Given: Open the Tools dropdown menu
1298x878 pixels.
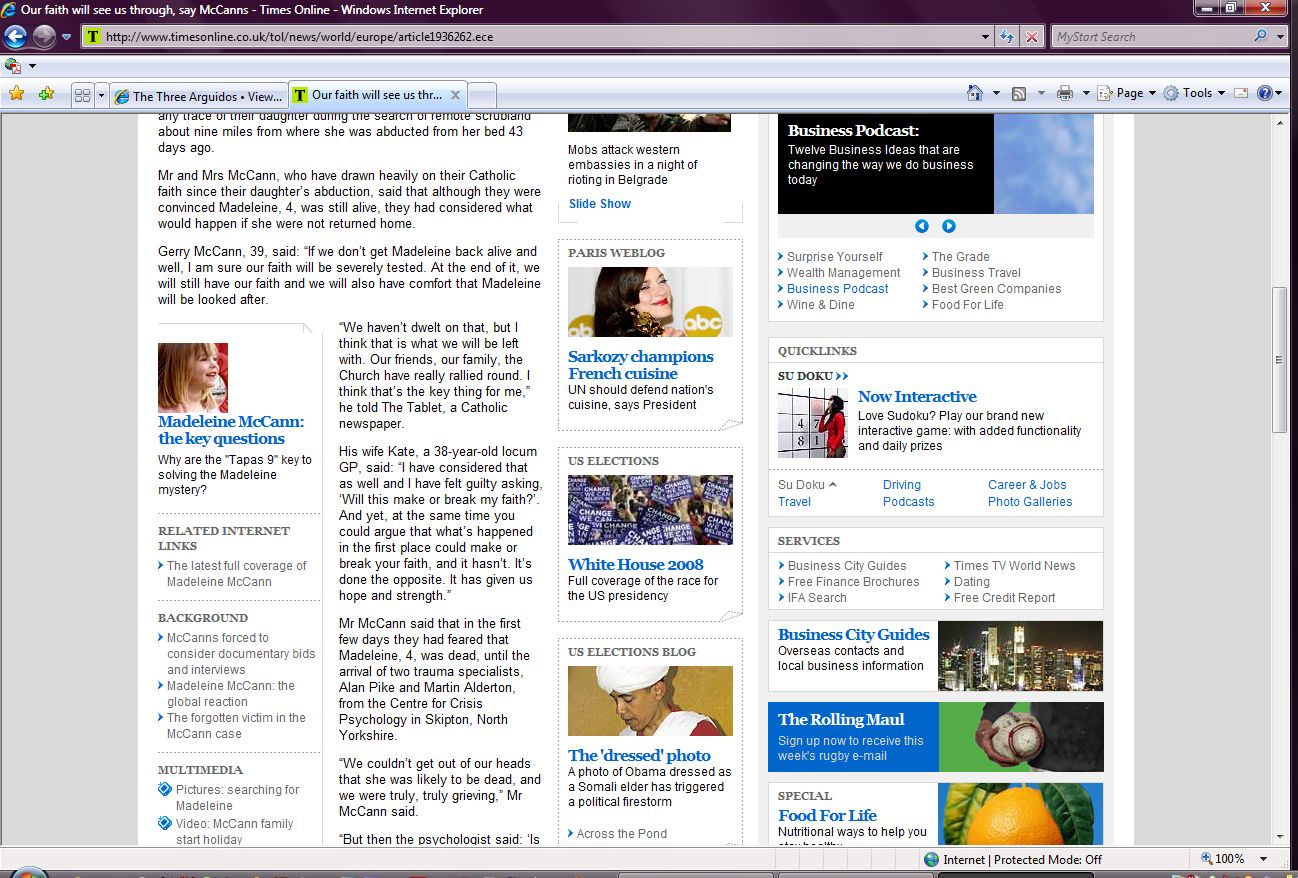Looking at the screenshot, I should coord(1196,93).
